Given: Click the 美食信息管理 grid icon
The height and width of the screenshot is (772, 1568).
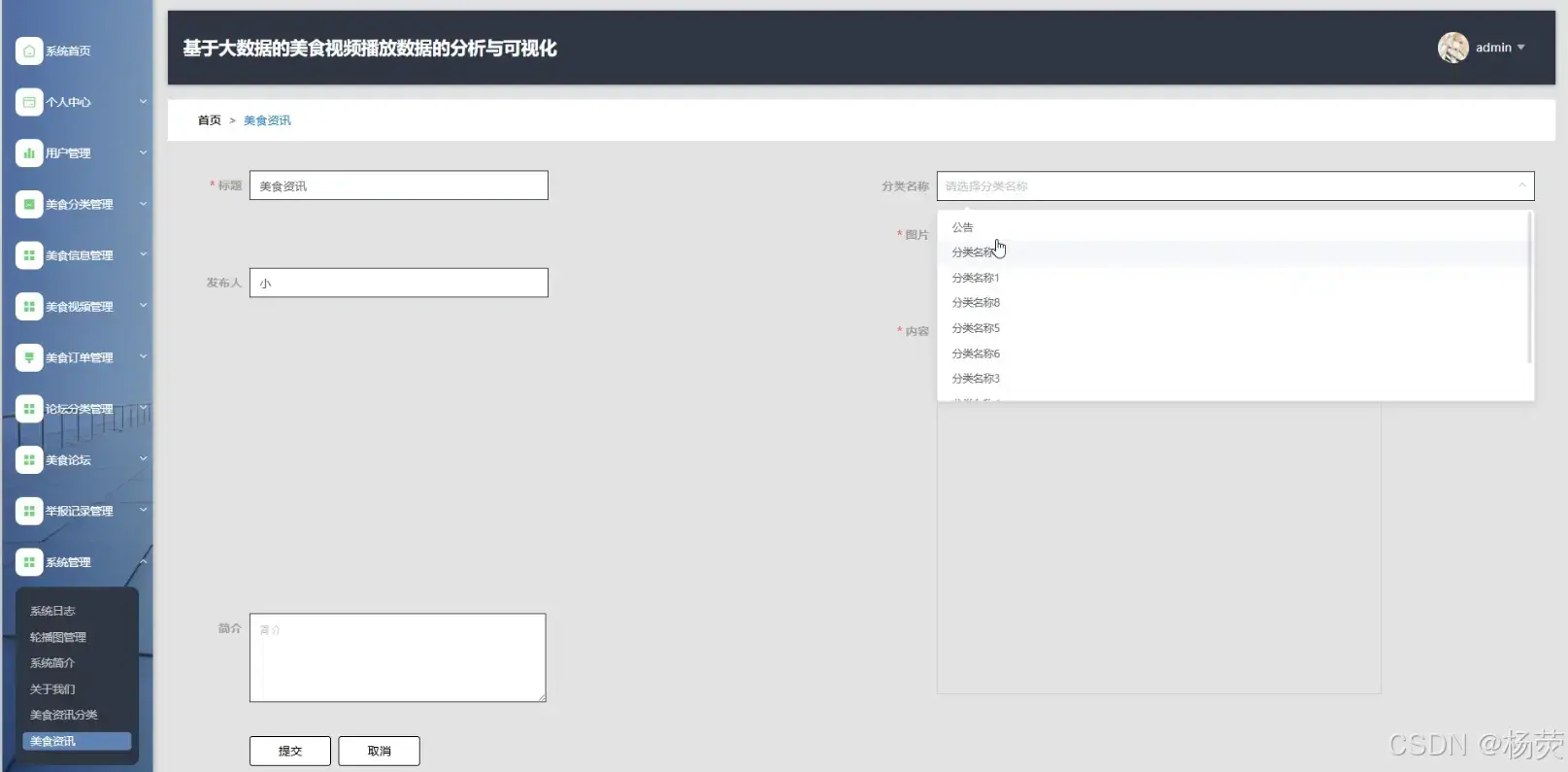Looking at the screenshot, I should click(x=29, y=255).
